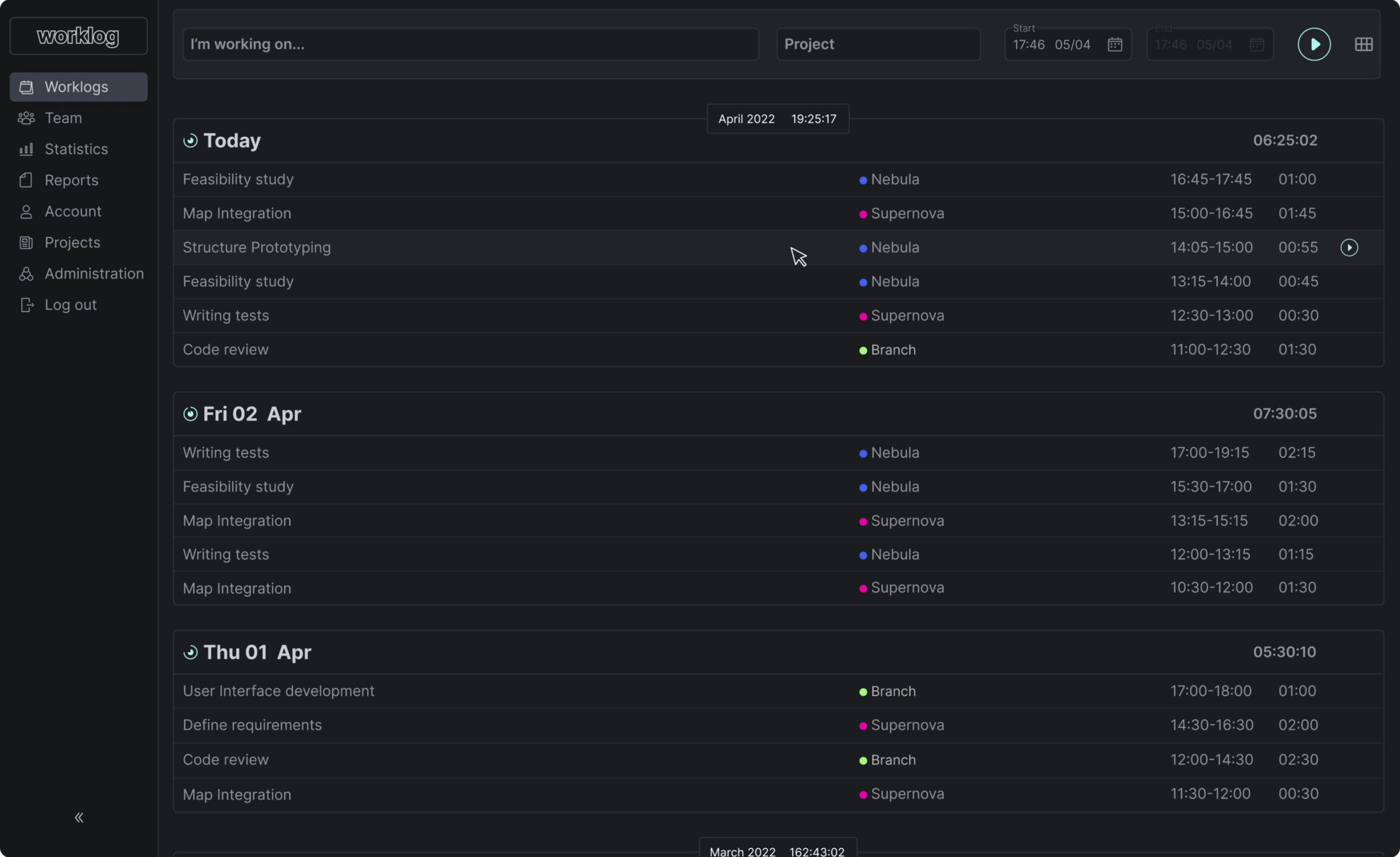The width and height of the screenshot is (1400, 857).
Task: Click the clock icon beside Thu 01 Apr
Action: pos(190,651)
